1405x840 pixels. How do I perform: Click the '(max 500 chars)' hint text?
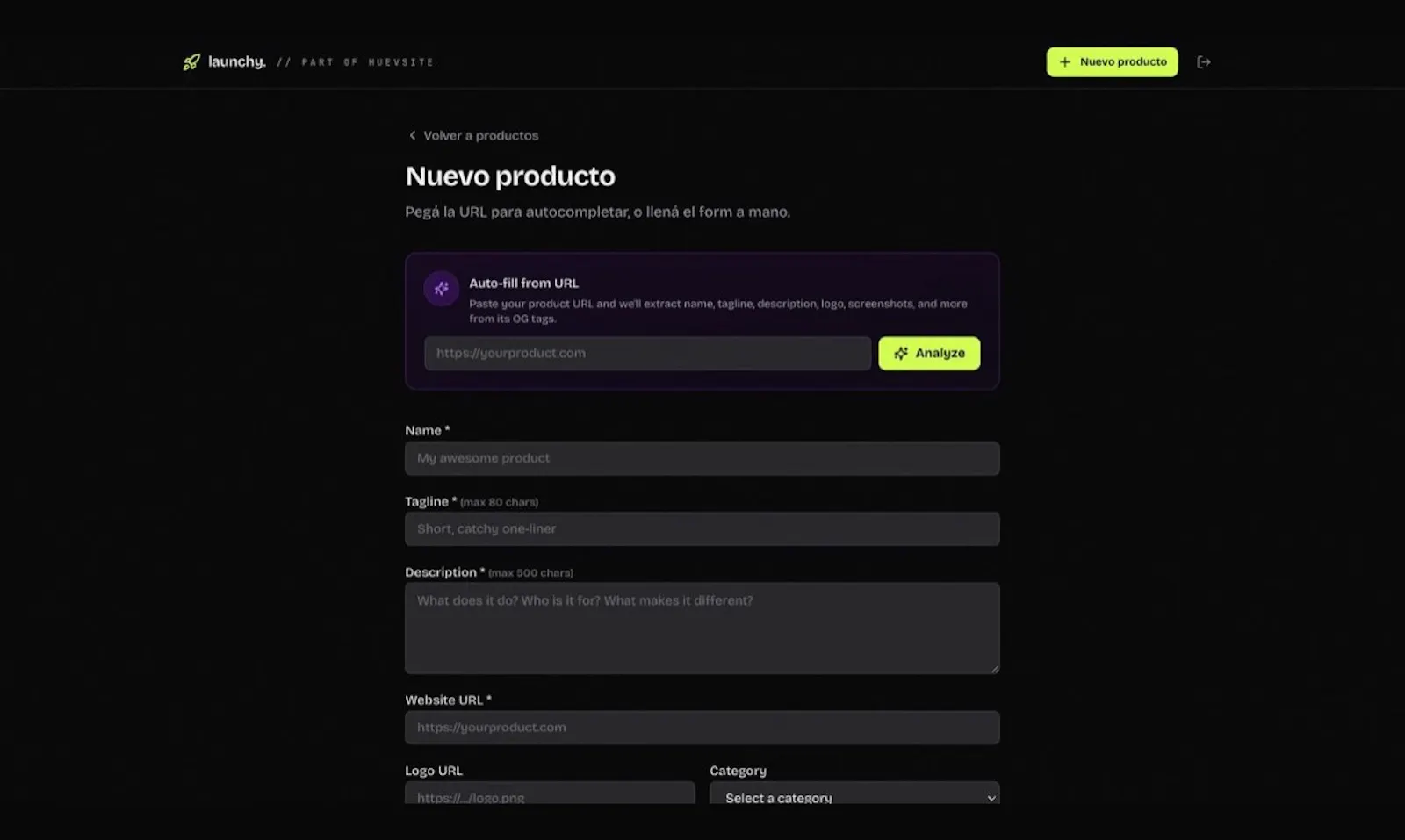530,573
